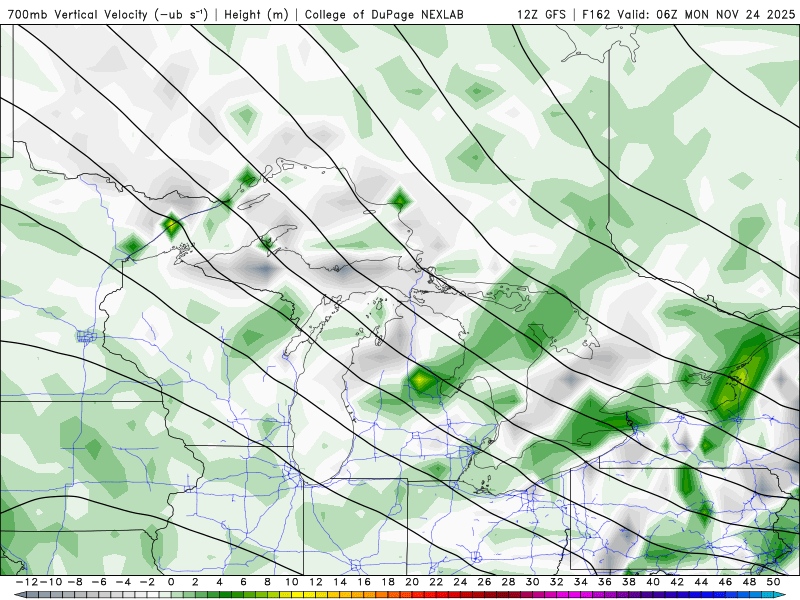800x600 pixels.
Task: Click the 30 value on the color scale
Action: [x=533, y=582]
